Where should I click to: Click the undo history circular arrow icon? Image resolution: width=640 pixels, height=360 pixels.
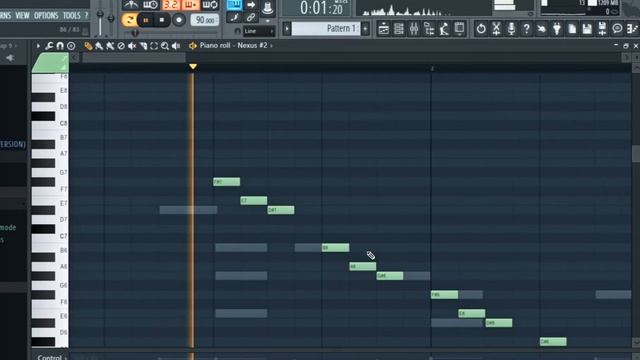click(x=481, y=29)
